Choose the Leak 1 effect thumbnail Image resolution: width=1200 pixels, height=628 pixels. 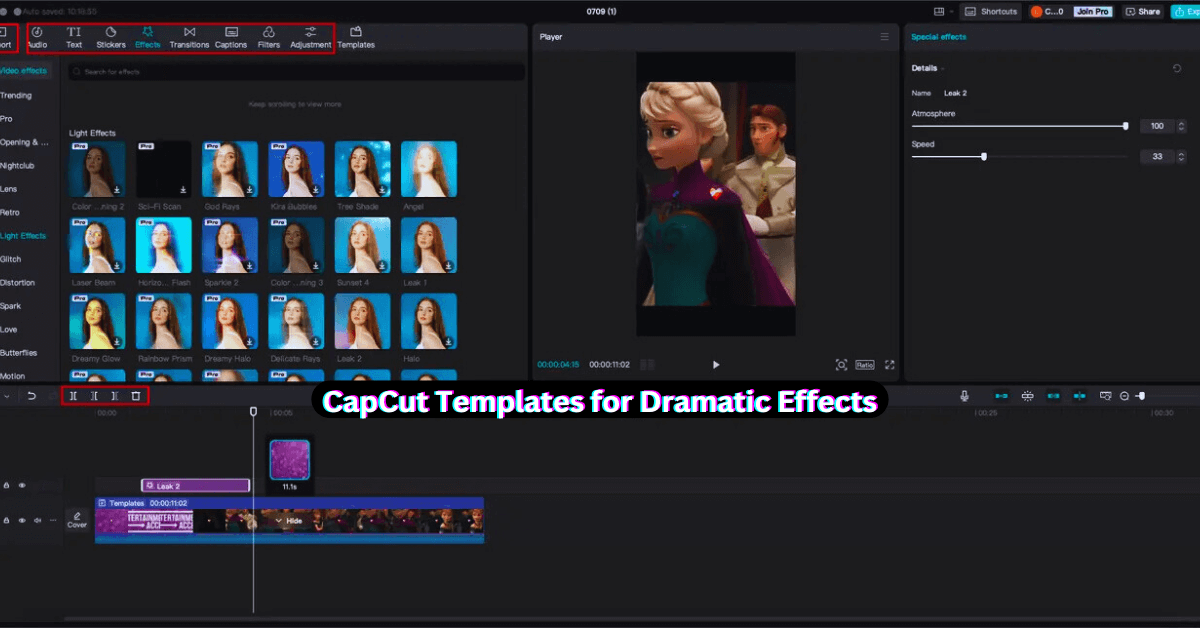[x=429, y=245]
